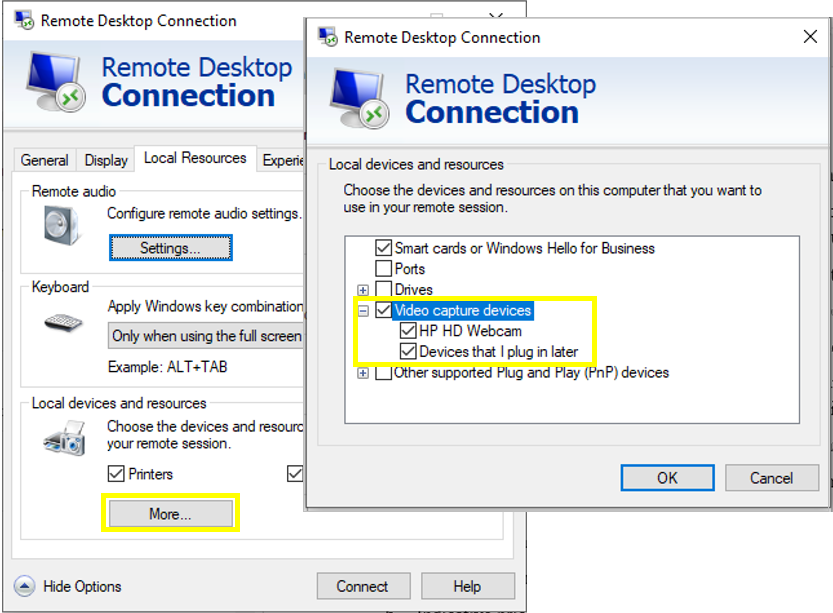Switch to the General tab
Image resolution: width=833 pixels, height=613 pixels.
[45, 160]
